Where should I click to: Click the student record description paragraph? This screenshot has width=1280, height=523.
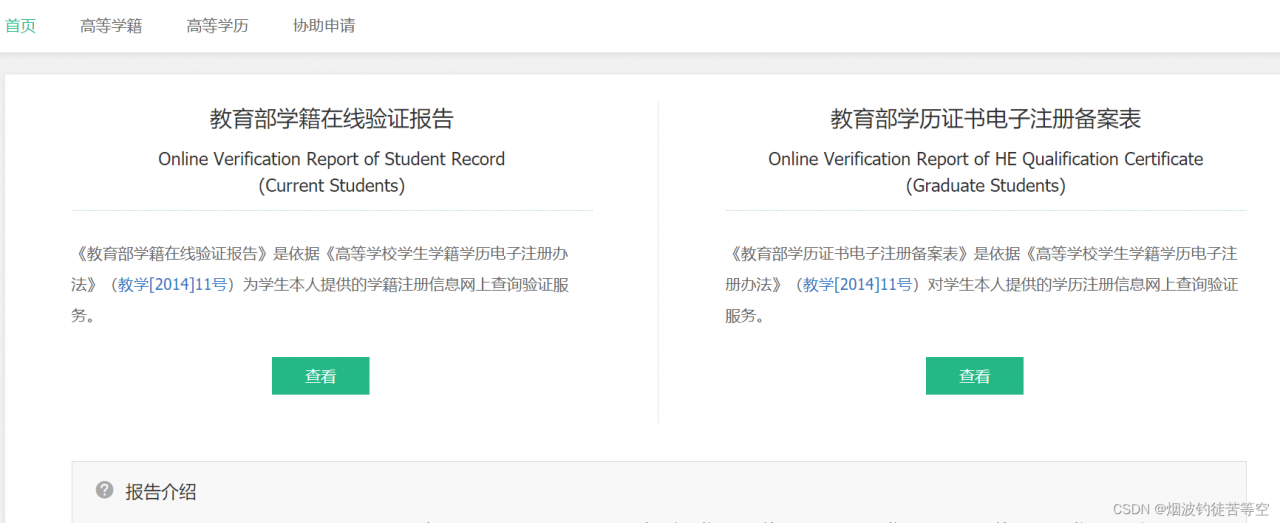321,285
